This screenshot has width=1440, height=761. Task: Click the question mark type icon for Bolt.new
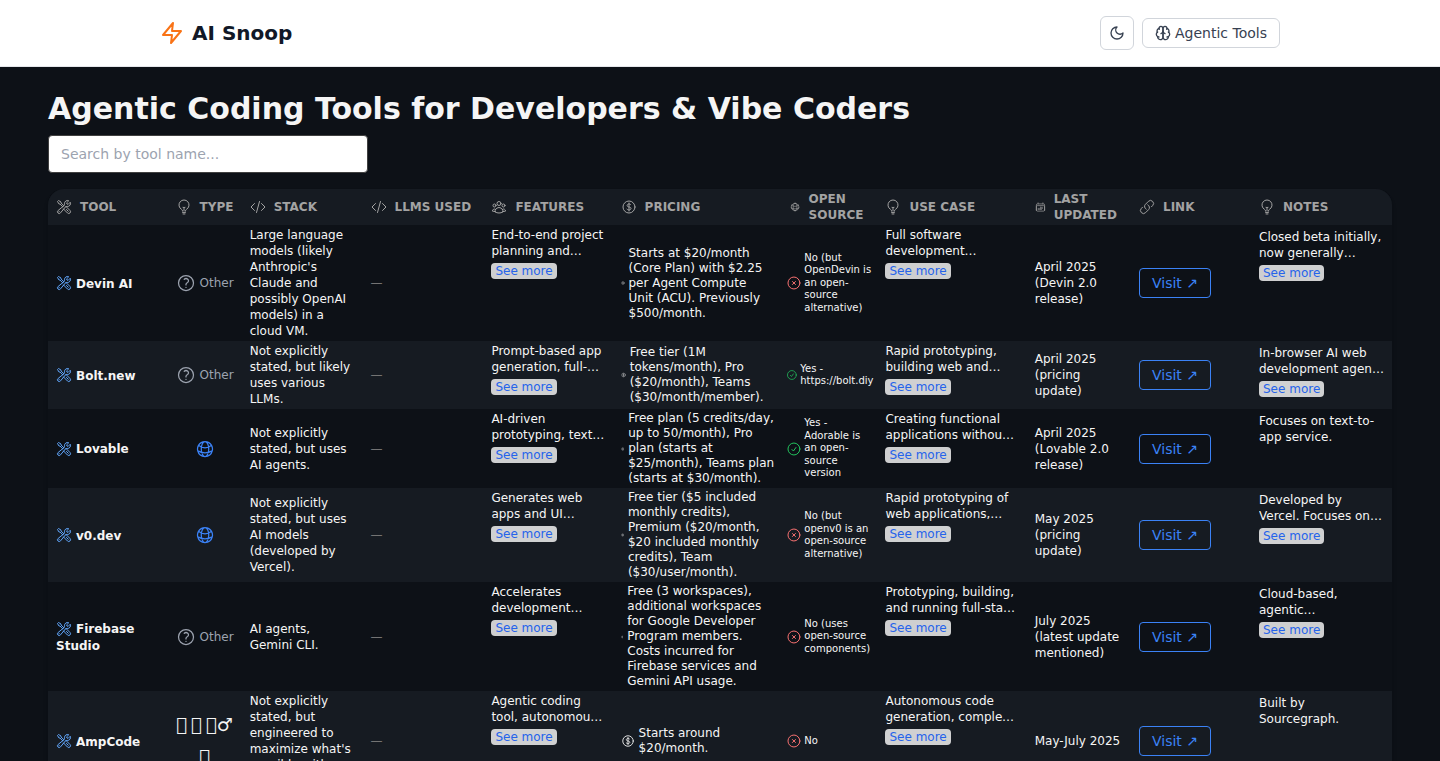186,375
